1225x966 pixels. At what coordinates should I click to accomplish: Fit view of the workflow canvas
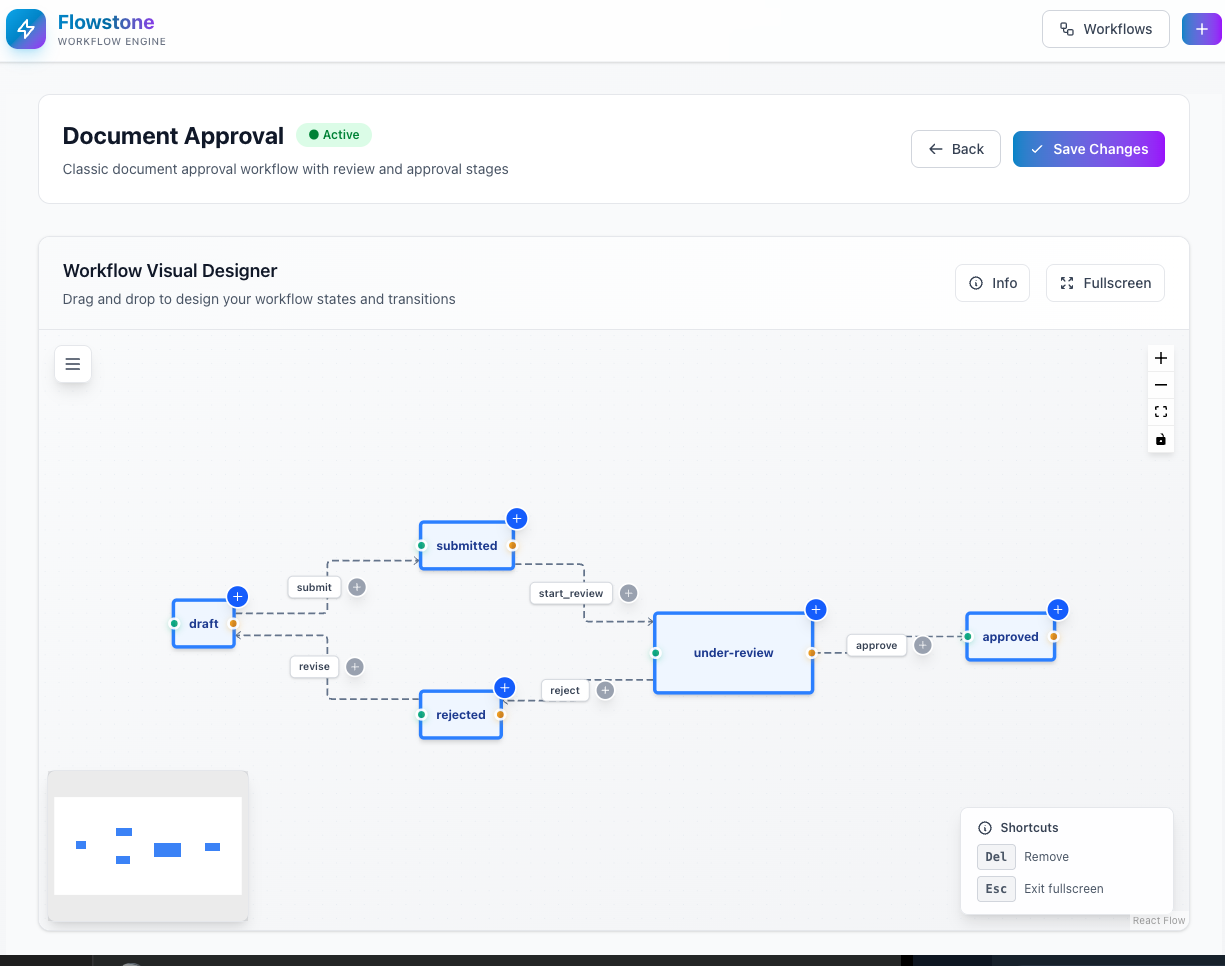coord(1161,412)
